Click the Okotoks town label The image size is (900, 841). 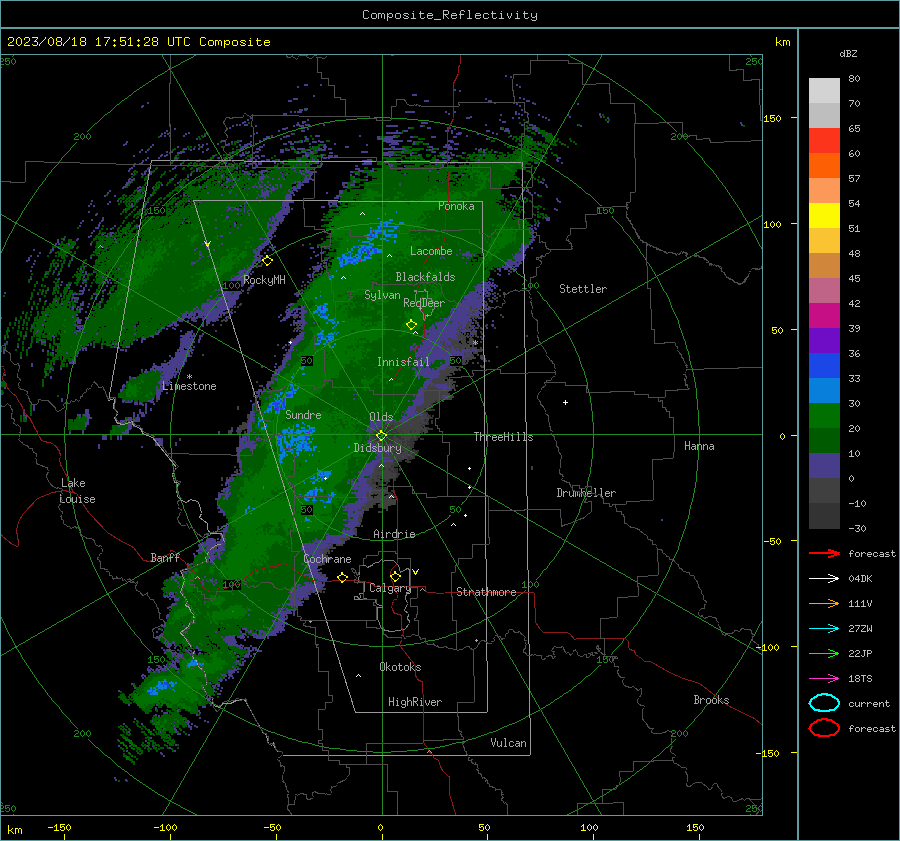[400, 667]
